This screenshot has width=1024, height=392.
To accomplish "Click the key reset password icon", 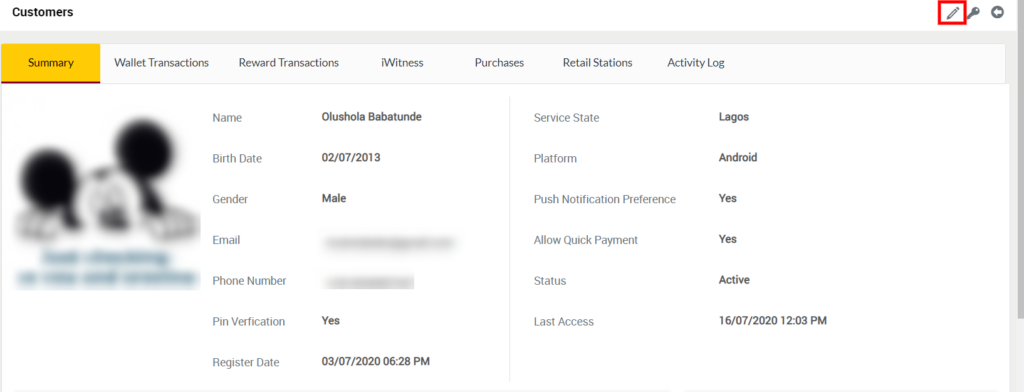I will pyautogui.click(x=973, y=13).
